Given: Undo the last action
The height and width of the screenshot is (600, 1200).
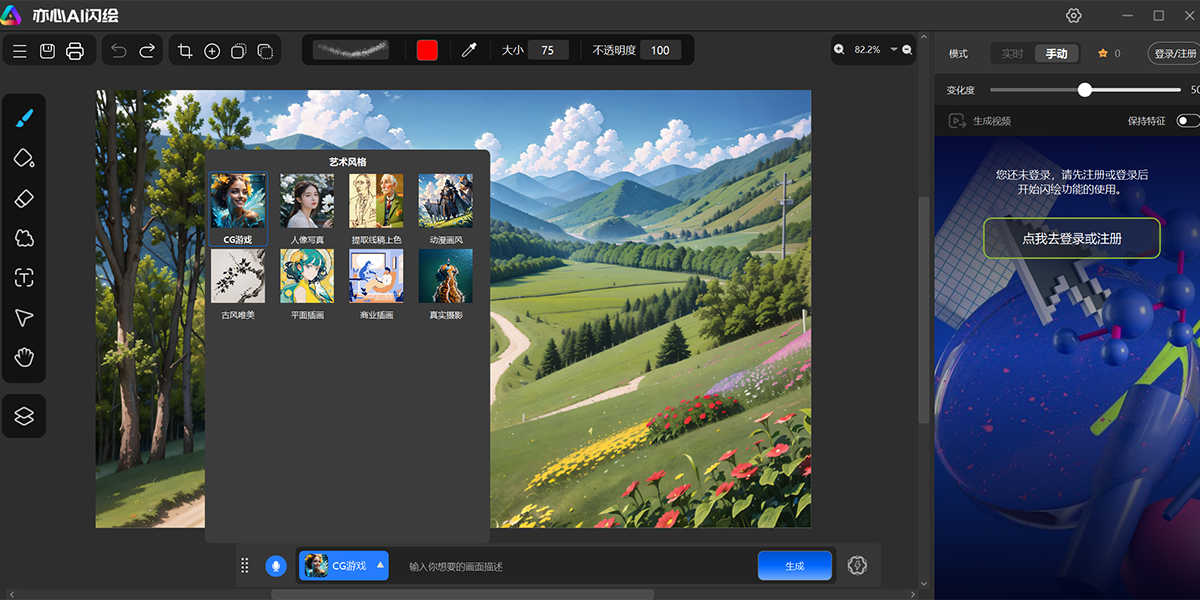Looking at the screenshot, I should pyautogui.click(x=119, y=51).
